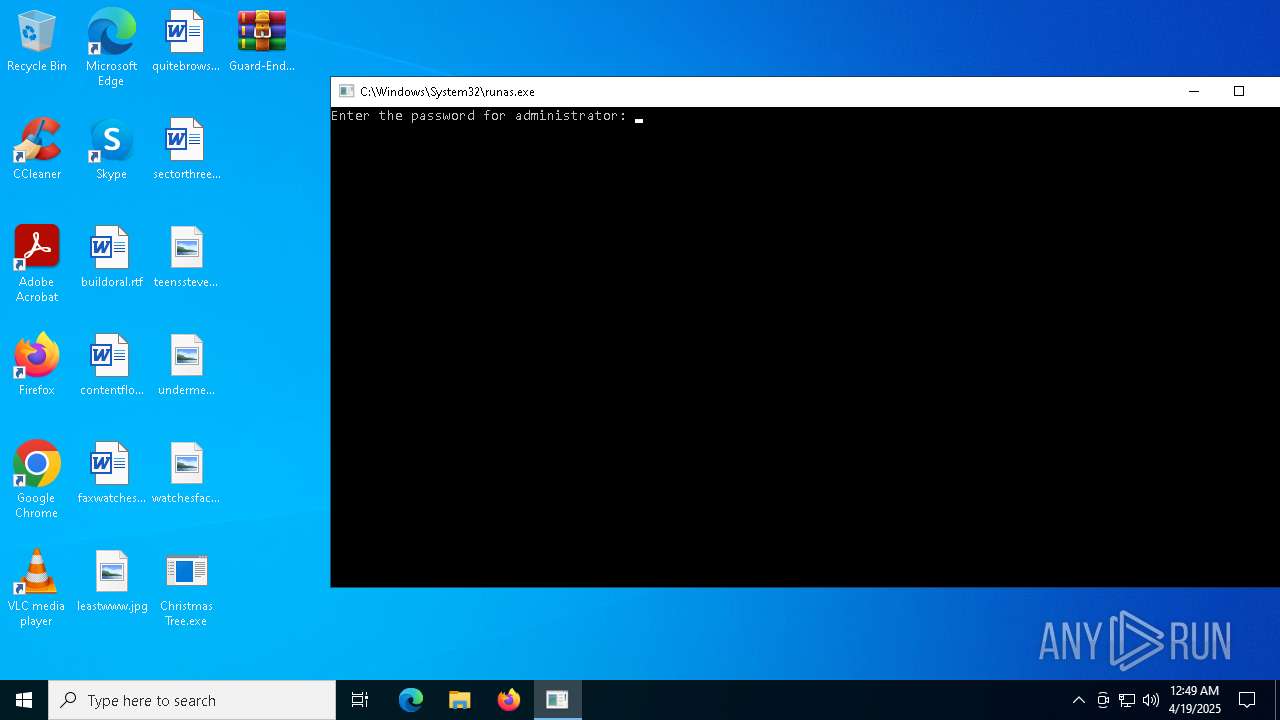This screenshot has width=1280, height=720.
Task: Click the runas.exe title bar system icon
Action: coord(346,91)
